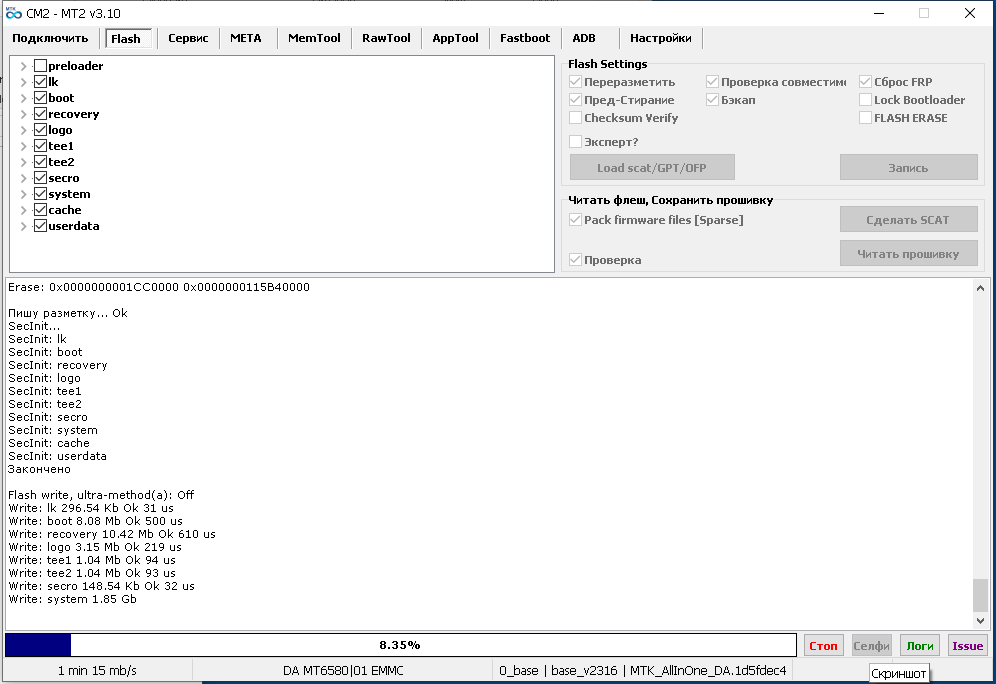Expand the recovery partition node
The image size is (996, 684).
point(24,114)
